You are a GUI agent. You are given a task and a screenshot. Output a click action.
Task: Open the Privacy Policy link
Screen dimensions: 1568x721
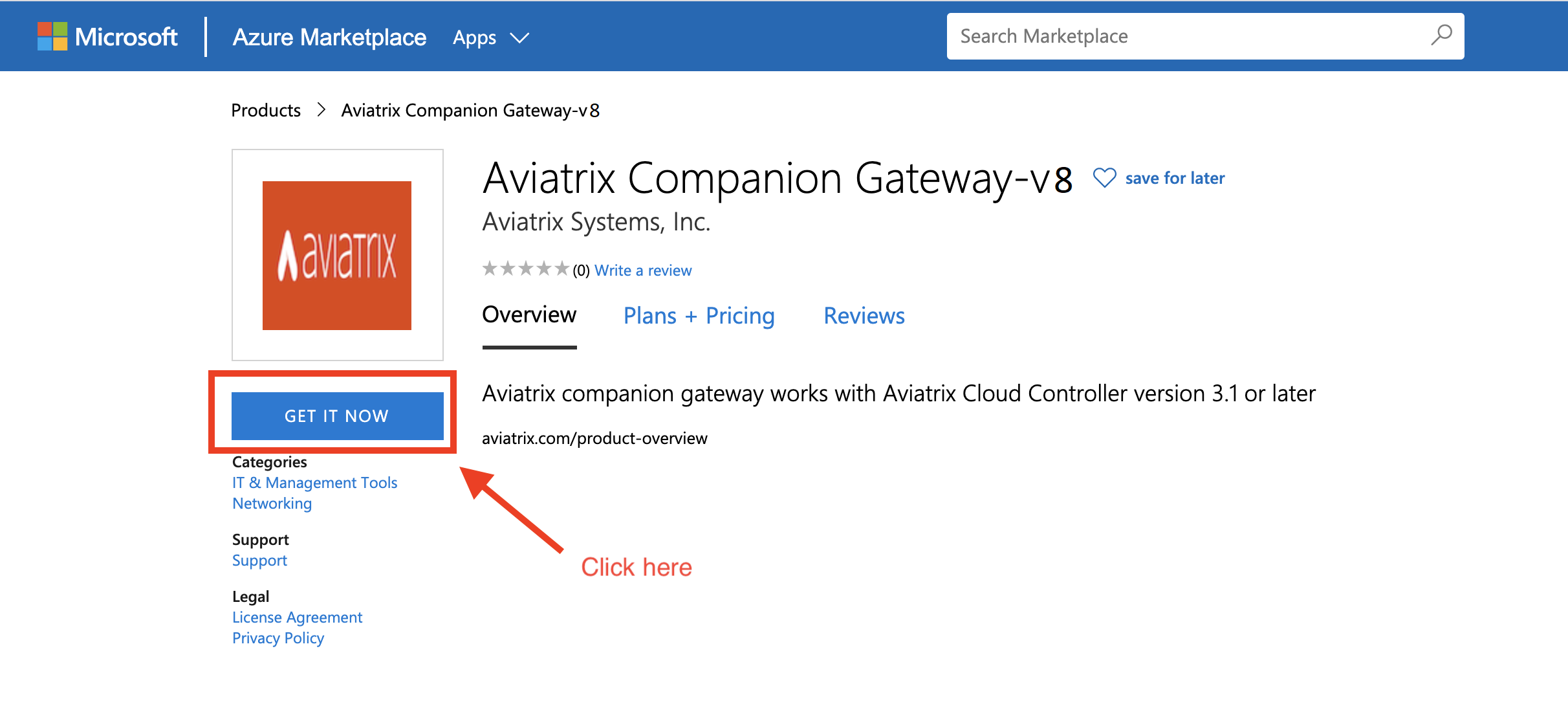[278, 638]
